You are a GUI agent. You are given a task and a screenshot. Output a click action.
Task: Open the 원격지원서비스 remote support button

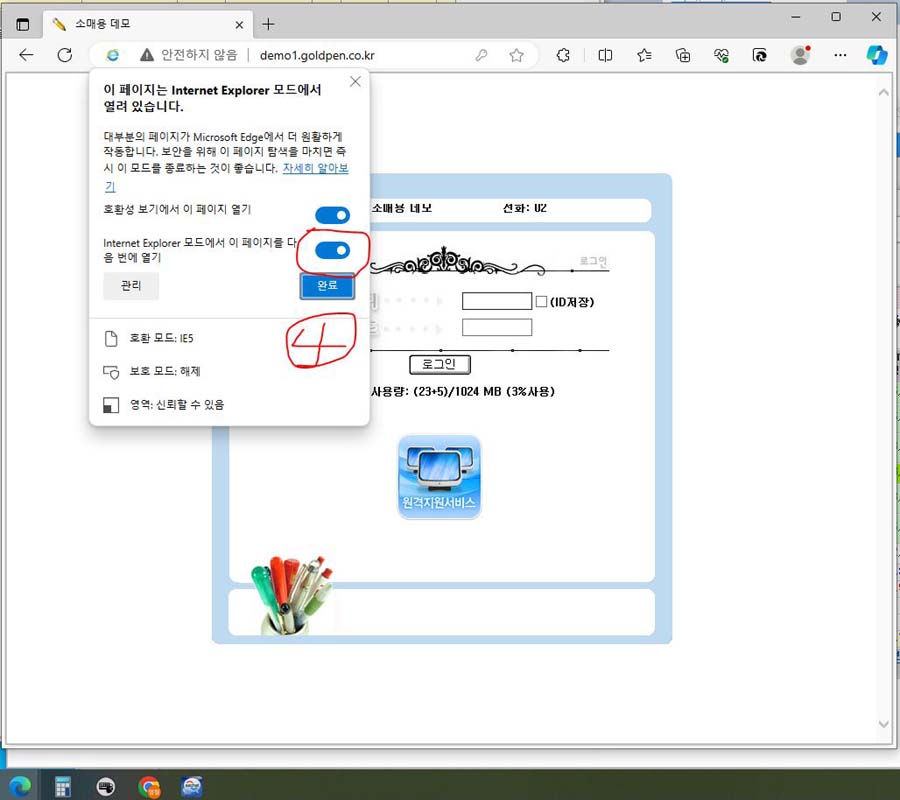click(440, 477)
